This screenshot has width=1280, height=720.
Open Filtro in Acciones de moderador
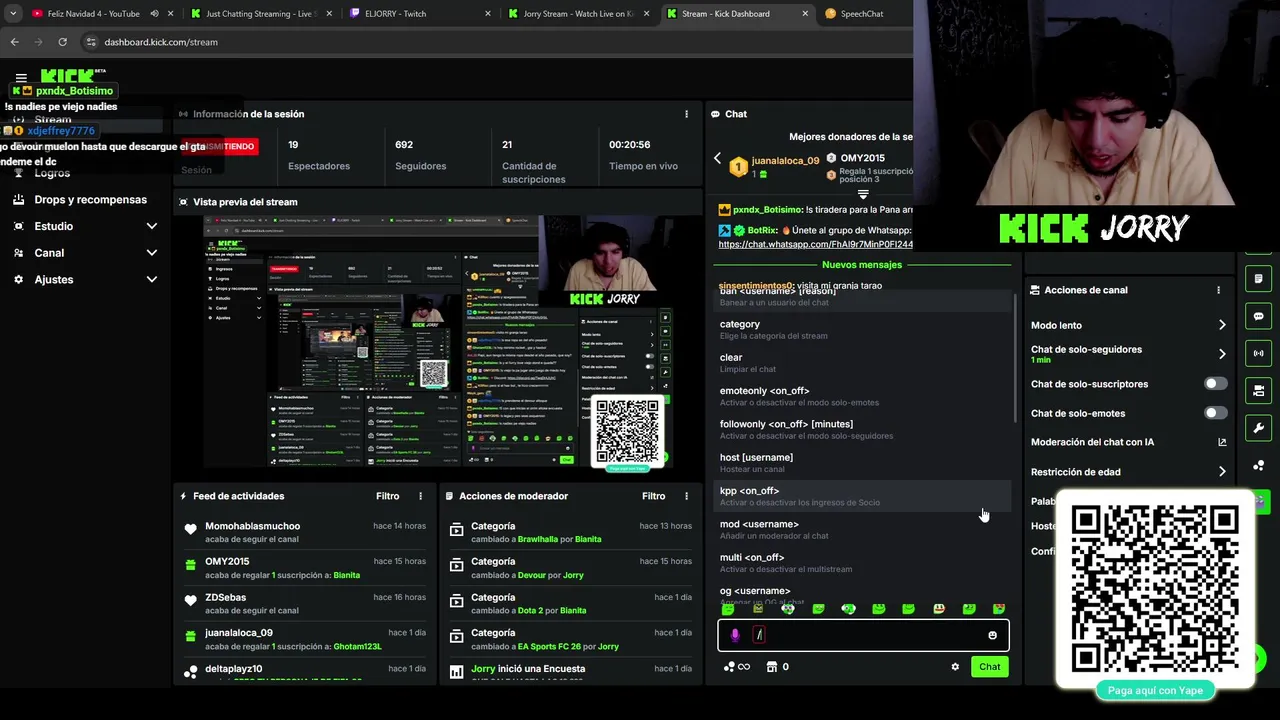coord(653,496)
